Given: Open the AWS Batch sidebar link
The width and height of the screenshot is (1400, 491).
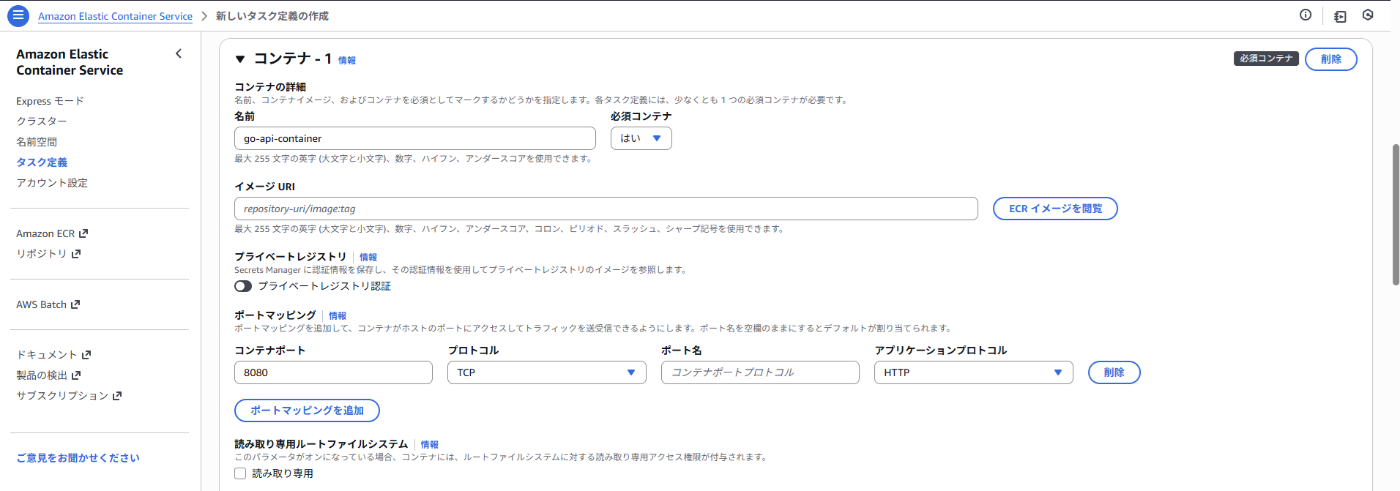Looking at the screenshot, I should coord(41,304).
